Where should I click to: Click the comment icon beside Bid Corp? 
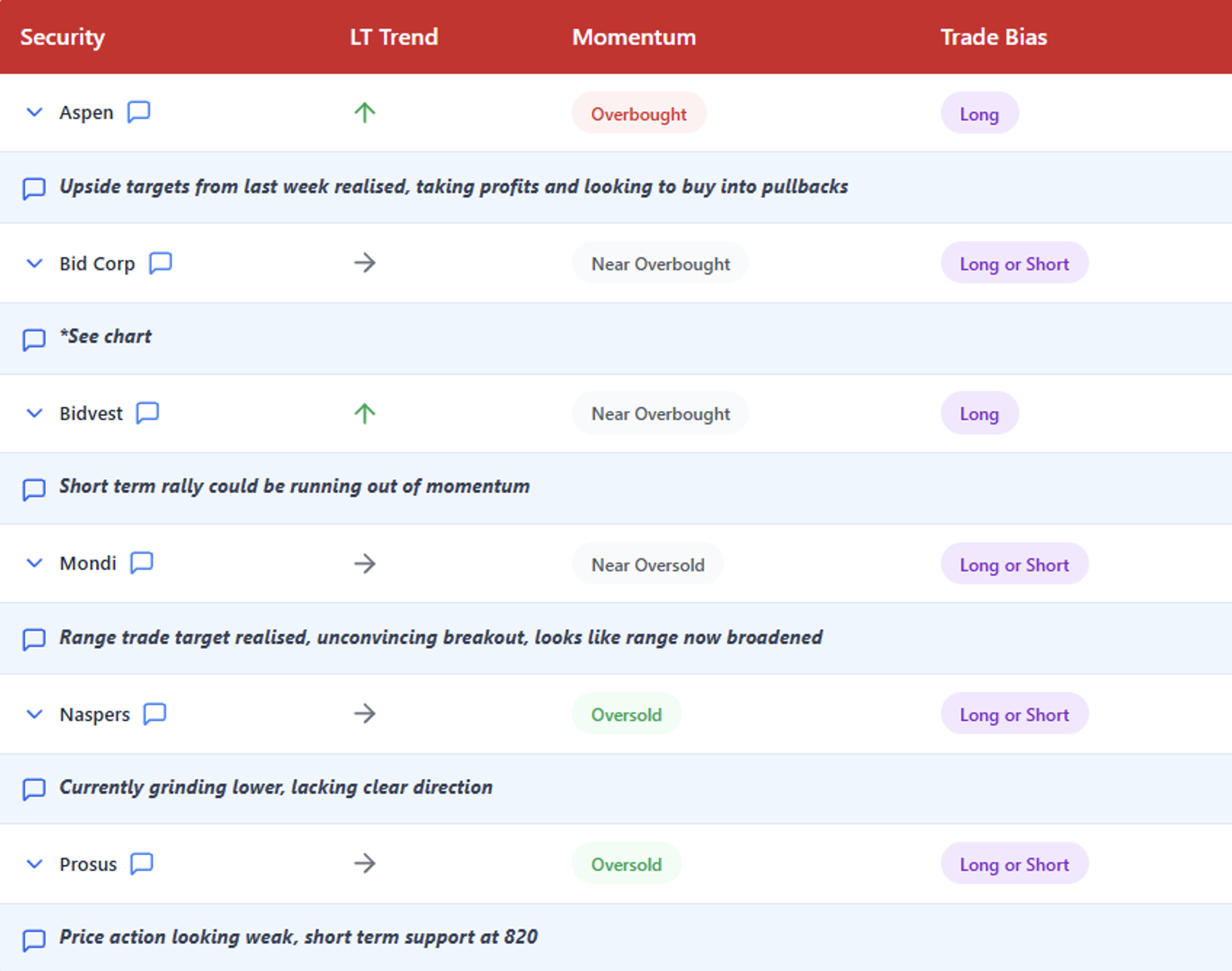click(160, 263)
